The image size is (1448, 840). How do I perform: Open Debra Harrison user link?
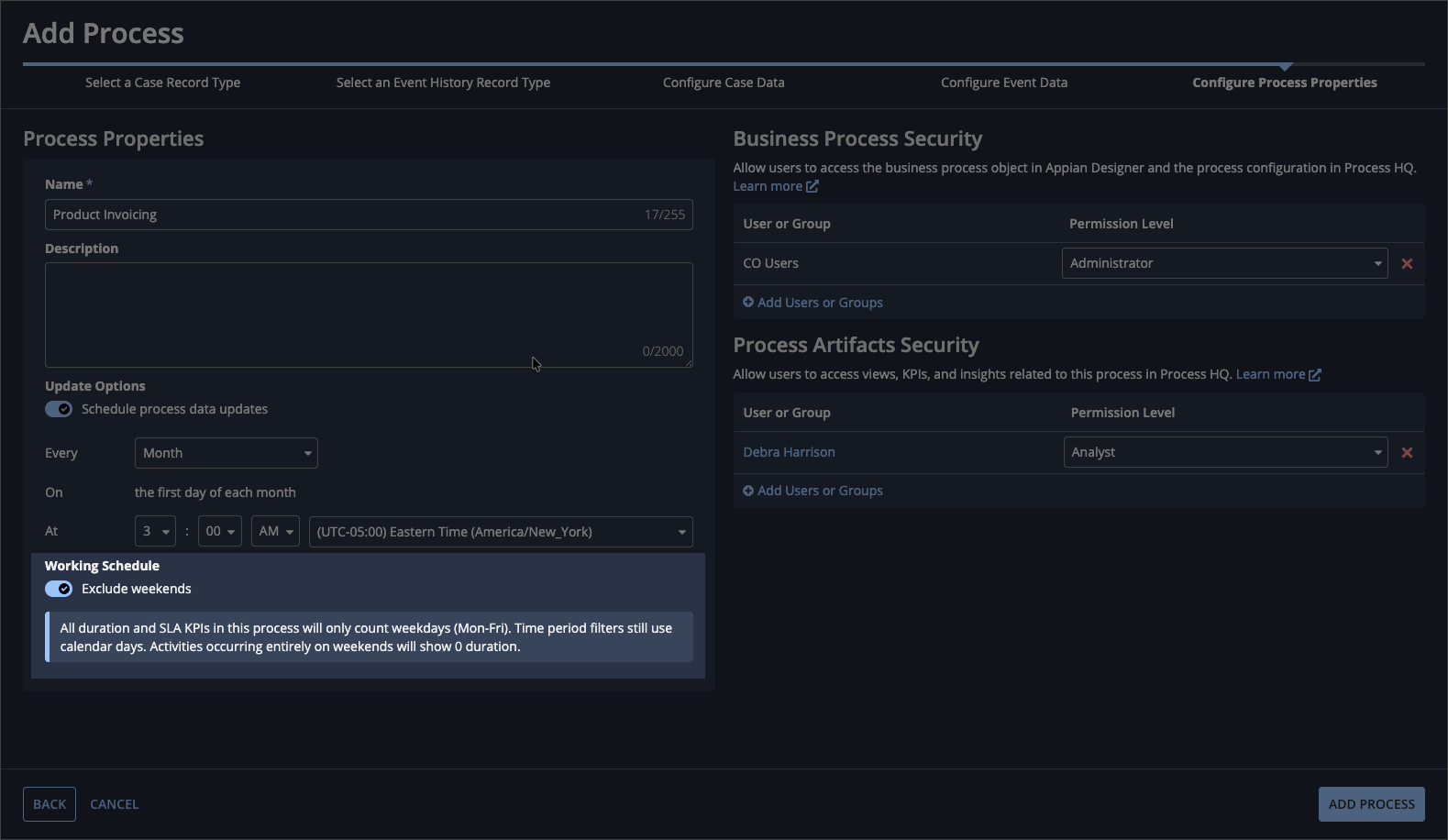coord(790,452)
